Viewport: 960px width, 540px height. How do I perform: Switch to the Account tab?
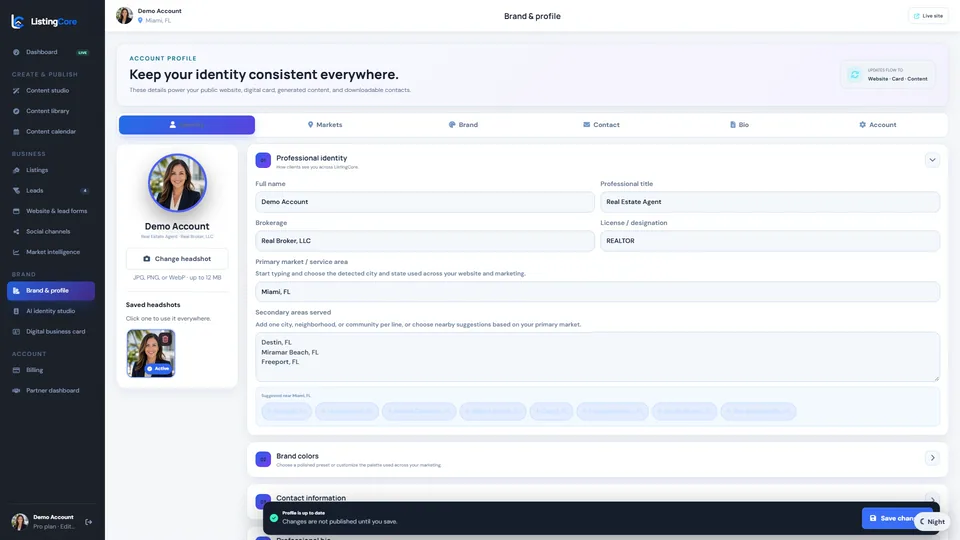877,125
